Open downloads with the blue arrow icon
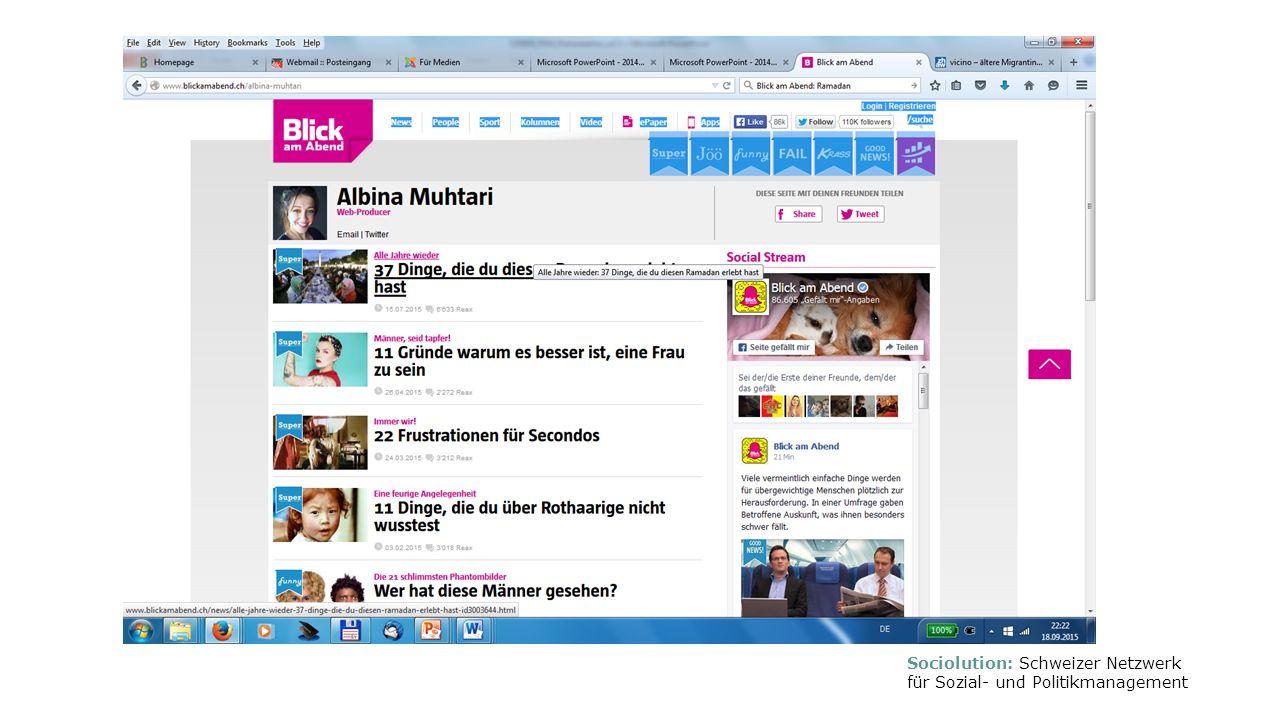This screenshot has width=1280, height=720. pyautogui.click(x=1005, y=86)
